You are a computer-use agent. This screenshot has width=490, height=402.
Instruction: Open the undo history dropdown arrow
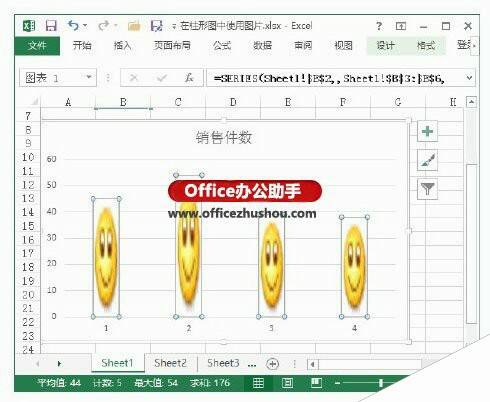point(85,26)
